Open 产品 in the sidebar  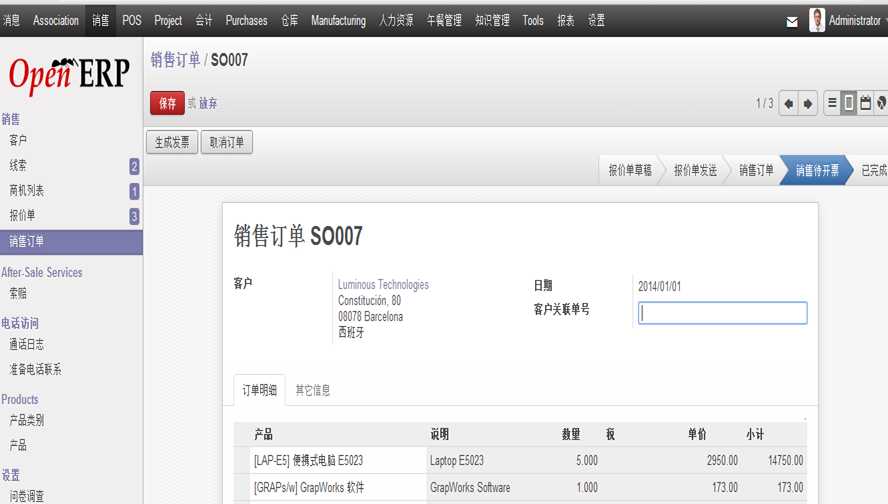click(18, 445)
